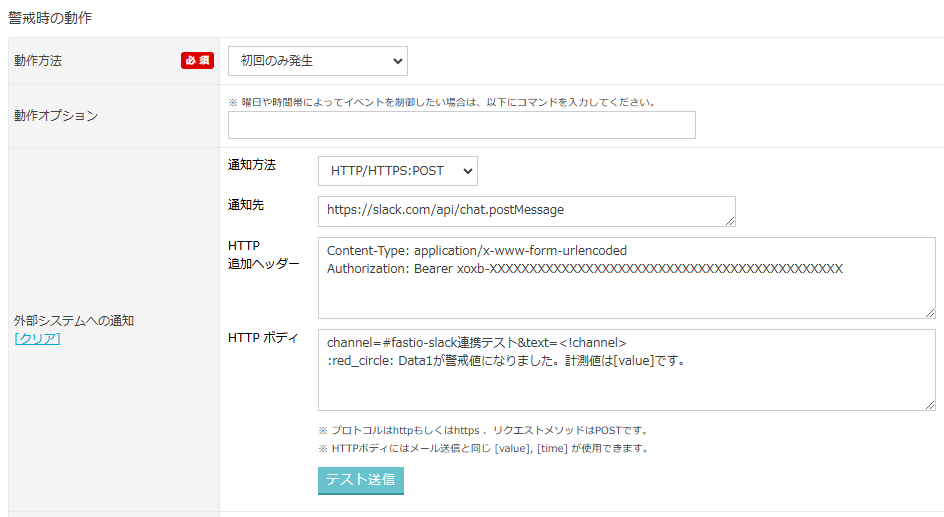This screenshot has width=944, height=517.
Task: Click the note about プロトコルはhttpもしくはhttps
Action: tap(483, 430)
